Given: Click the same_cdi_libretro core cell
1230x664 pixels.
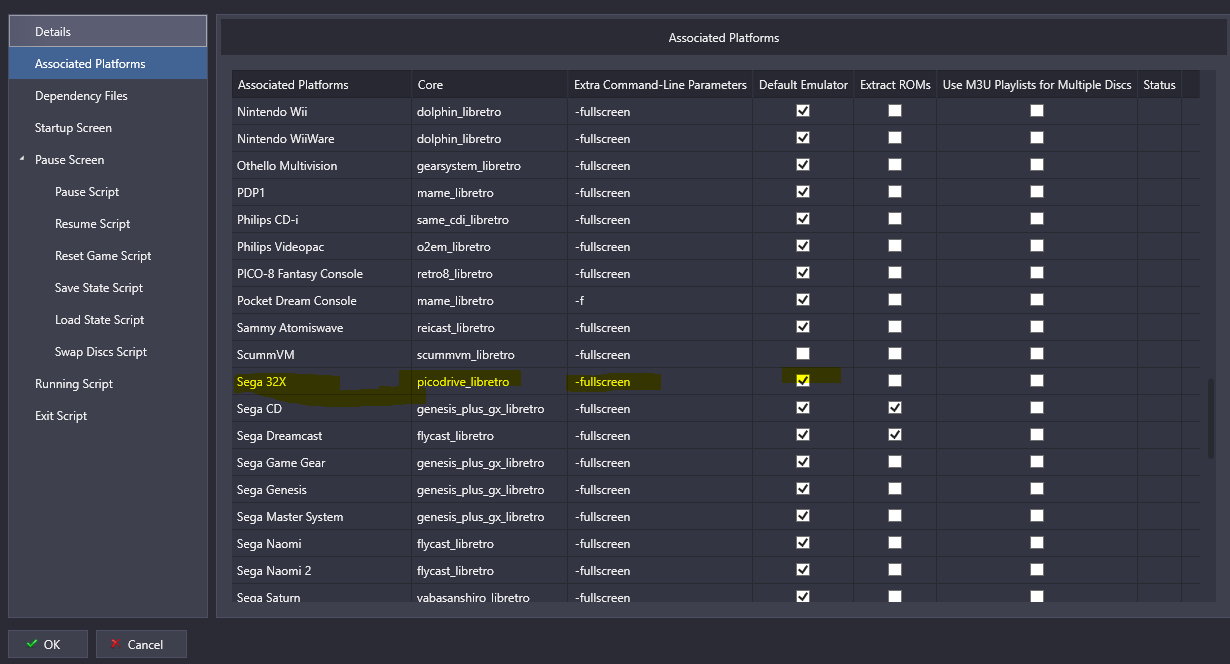Looking at the screenshot, I should pos(489,220).
